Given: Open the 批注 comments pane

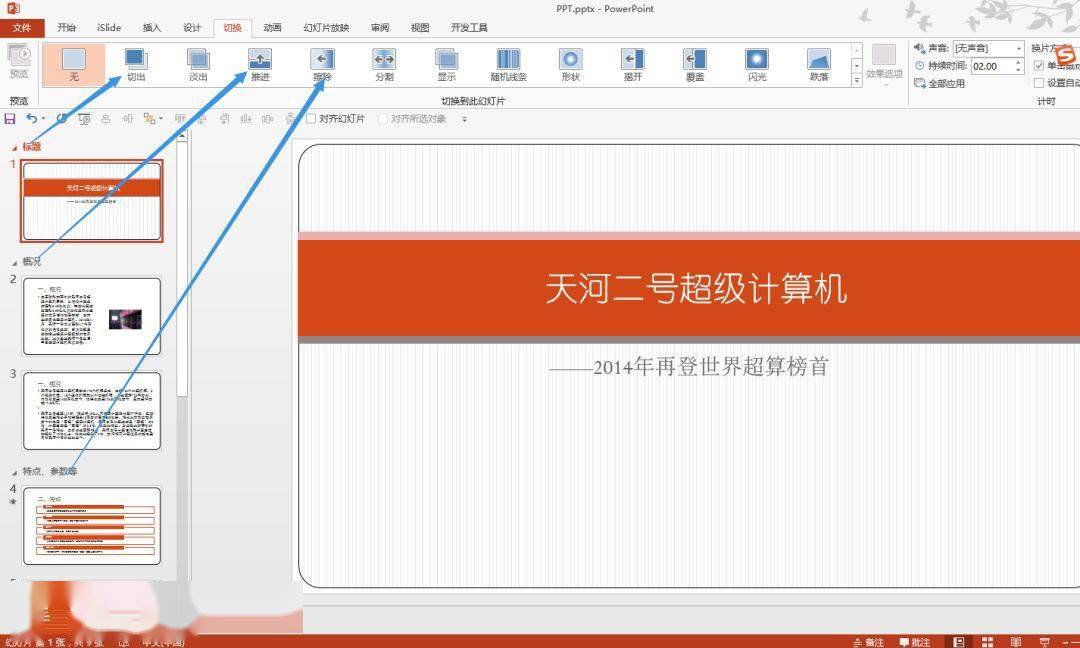Looking at the screenshot, I should (x=915, y=642).
